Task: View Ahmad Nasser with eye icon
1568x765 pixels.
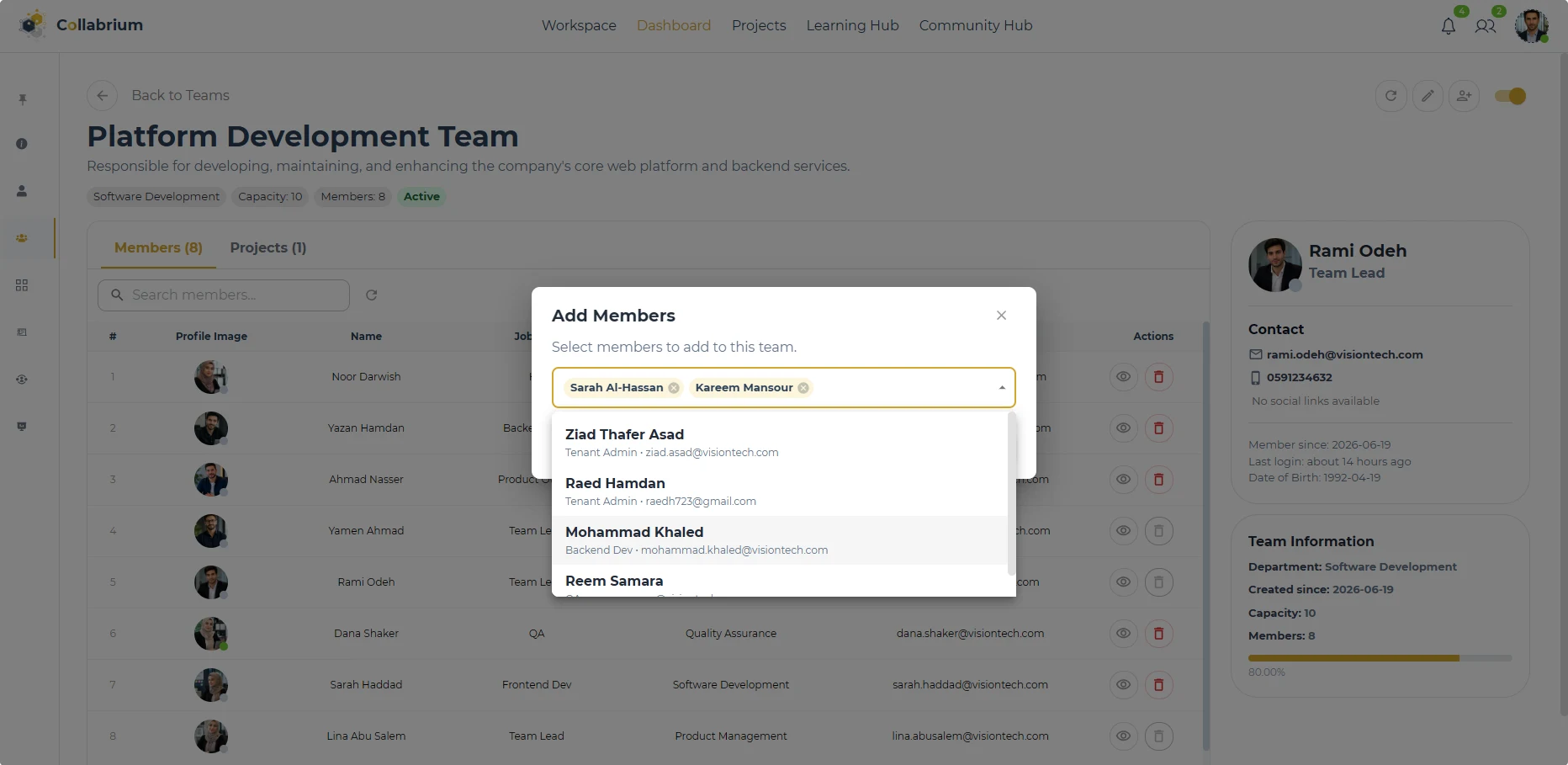Action: (x=1123, y=480)
